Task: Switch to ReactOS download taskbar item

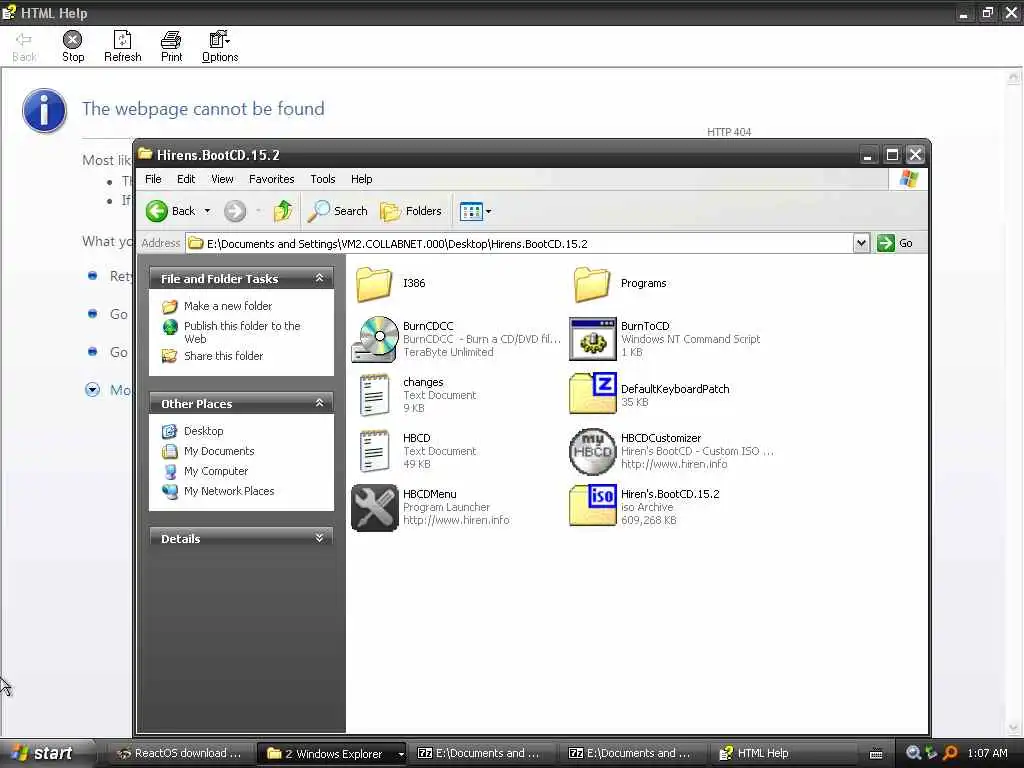Action: (178, 754)
